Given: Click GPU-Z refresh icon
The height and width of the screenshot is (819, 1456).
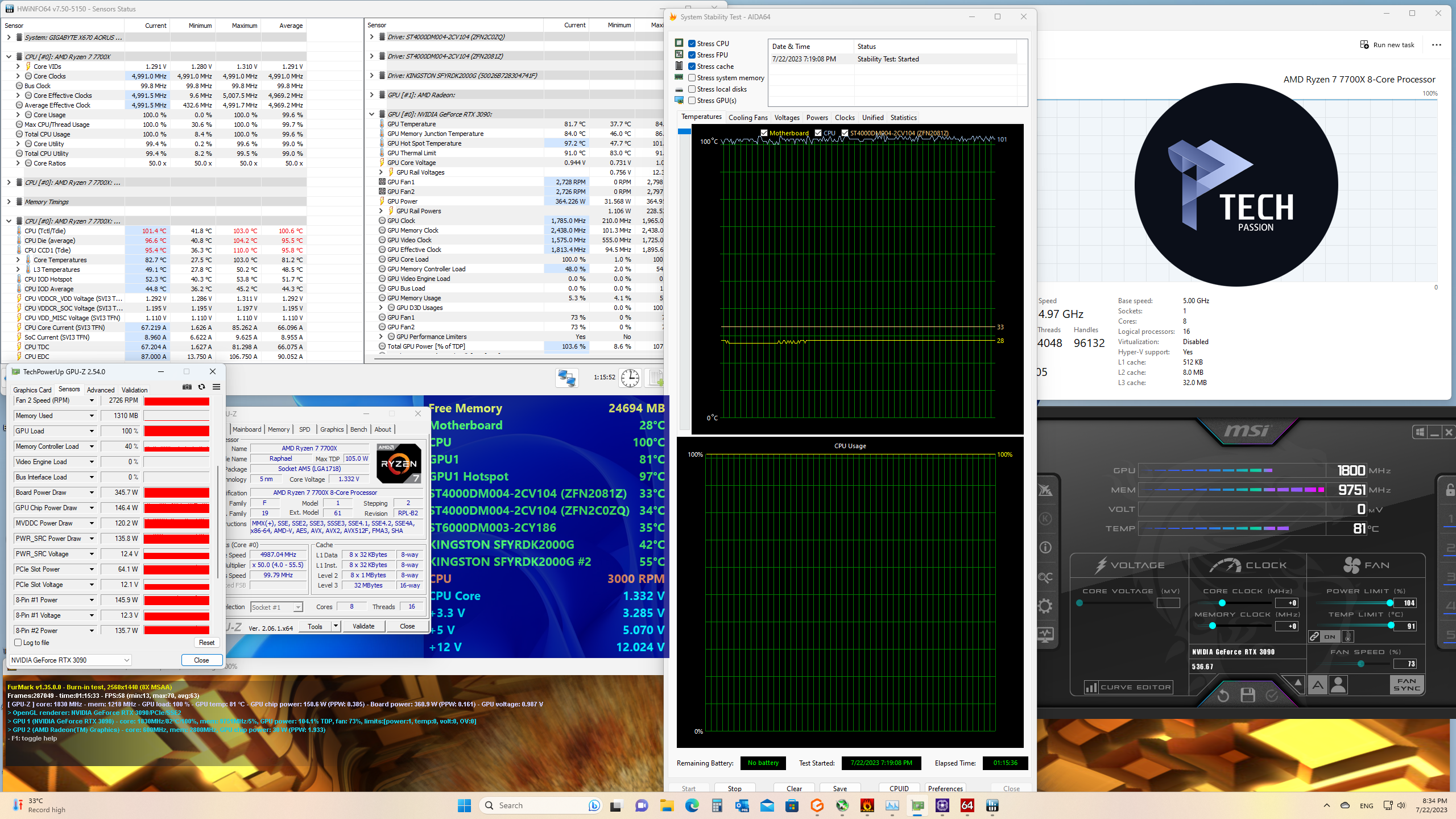Looking at the screenshot, I should pos(201,387).
